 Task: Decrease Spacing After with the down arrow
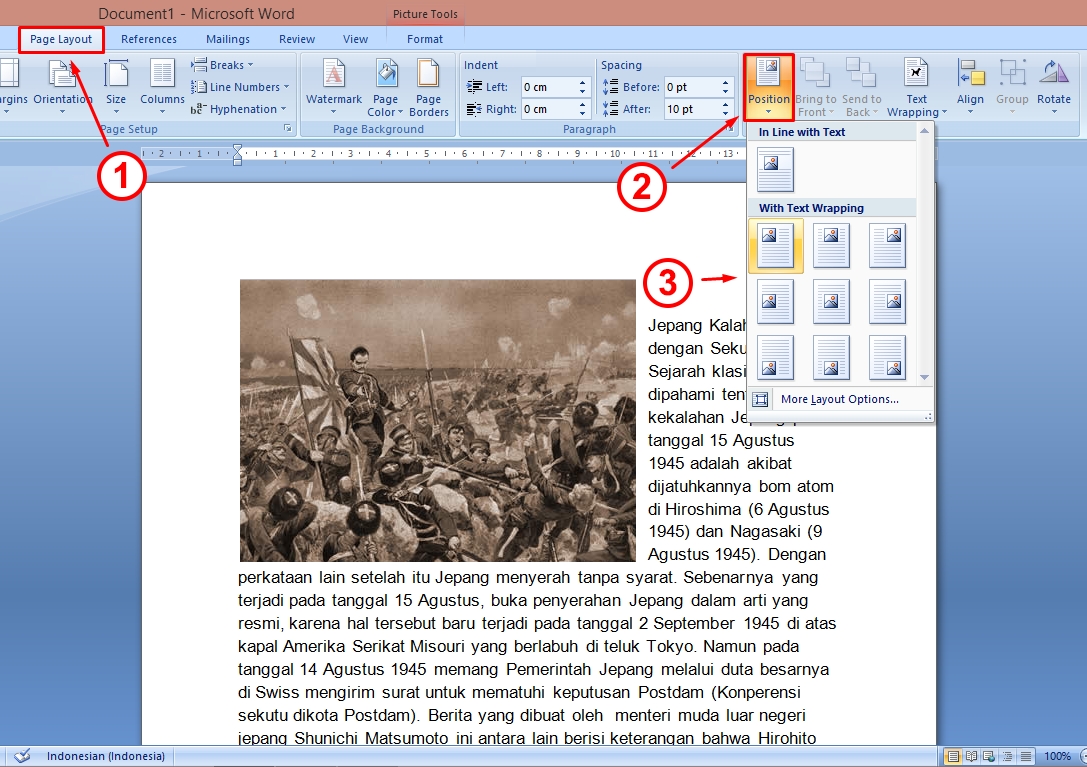pos(726,114)
